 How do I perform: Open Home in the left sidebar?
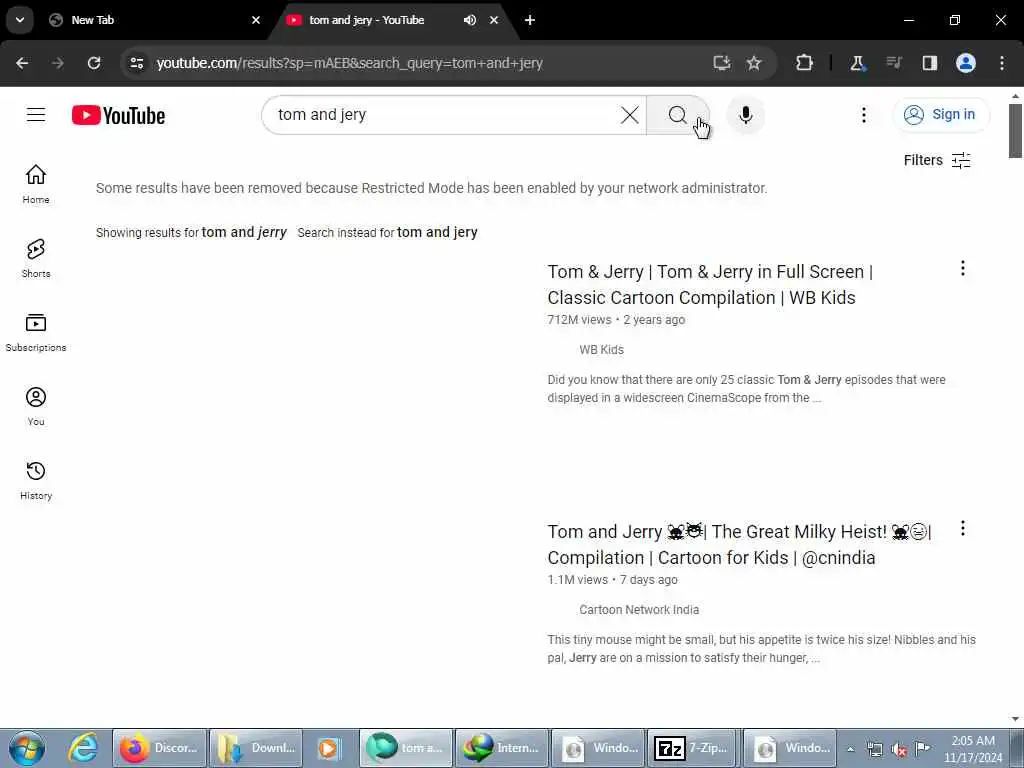coord(36,184)
